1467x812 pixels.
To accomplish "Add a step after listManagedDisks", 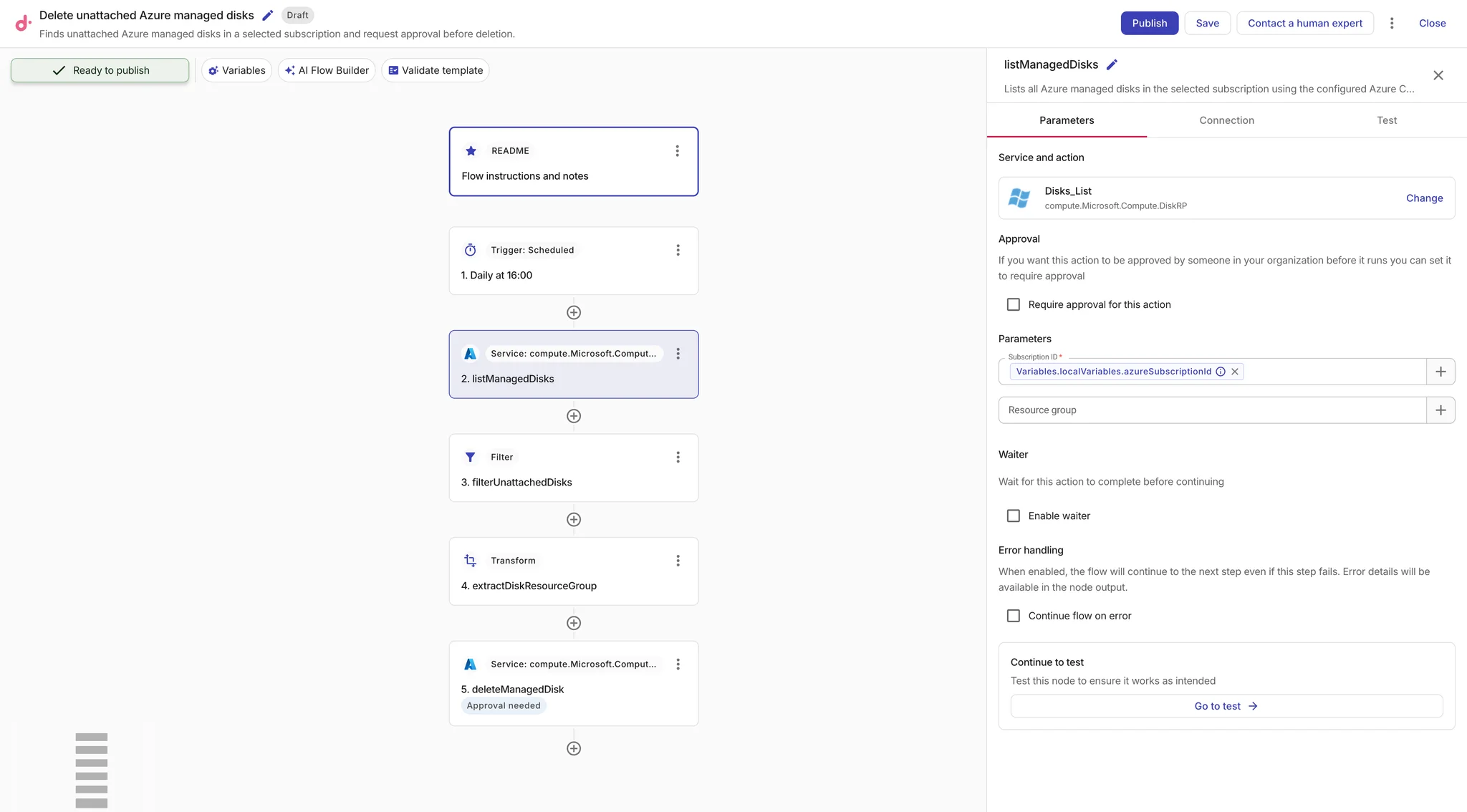I will pos(574,416).
